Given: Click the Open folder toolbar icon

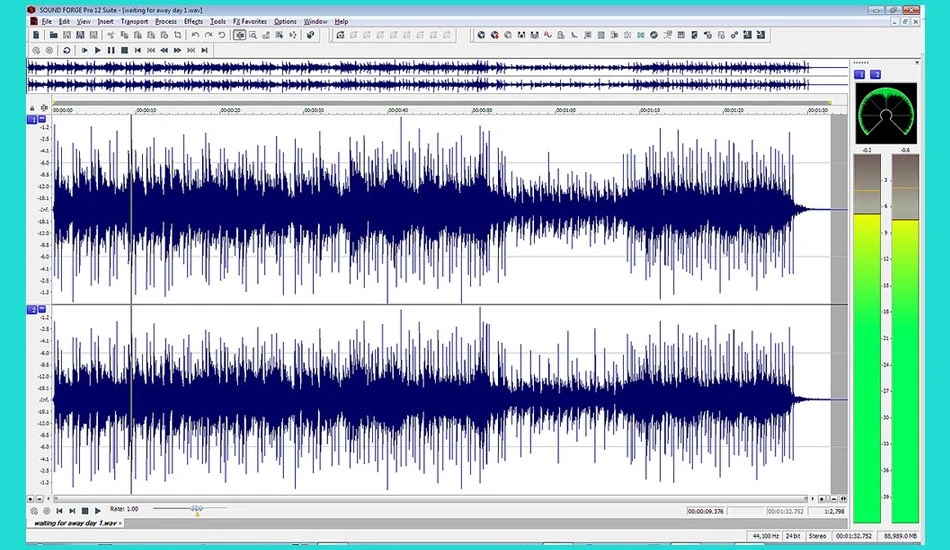Looking at the screenshot, I should (53, 35).
